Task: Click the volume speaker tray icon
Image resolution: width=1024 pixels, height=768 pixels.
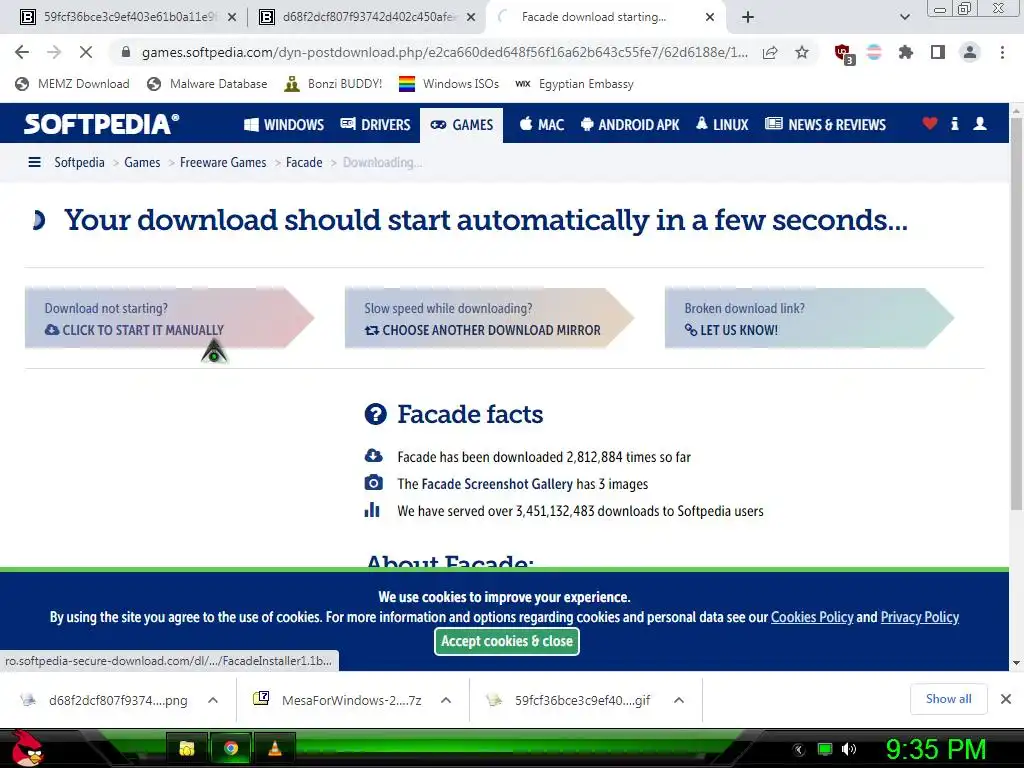Action: [x=848, y=749]
